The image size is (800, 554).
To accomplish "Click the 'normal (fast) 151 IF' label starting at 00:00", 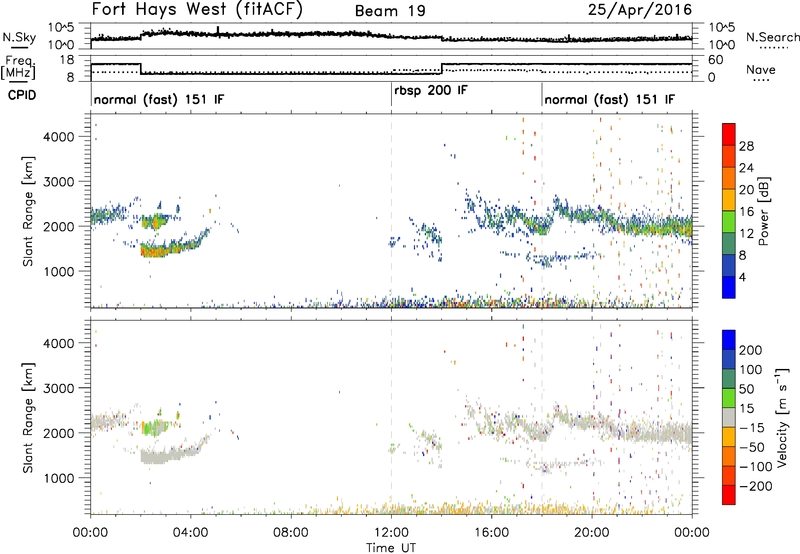I will coord(159,99).
